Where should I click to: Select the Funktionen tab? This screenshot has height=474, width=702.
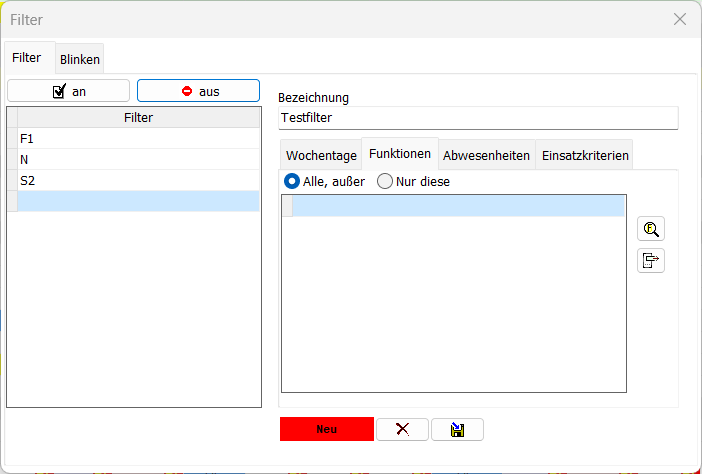400,154
